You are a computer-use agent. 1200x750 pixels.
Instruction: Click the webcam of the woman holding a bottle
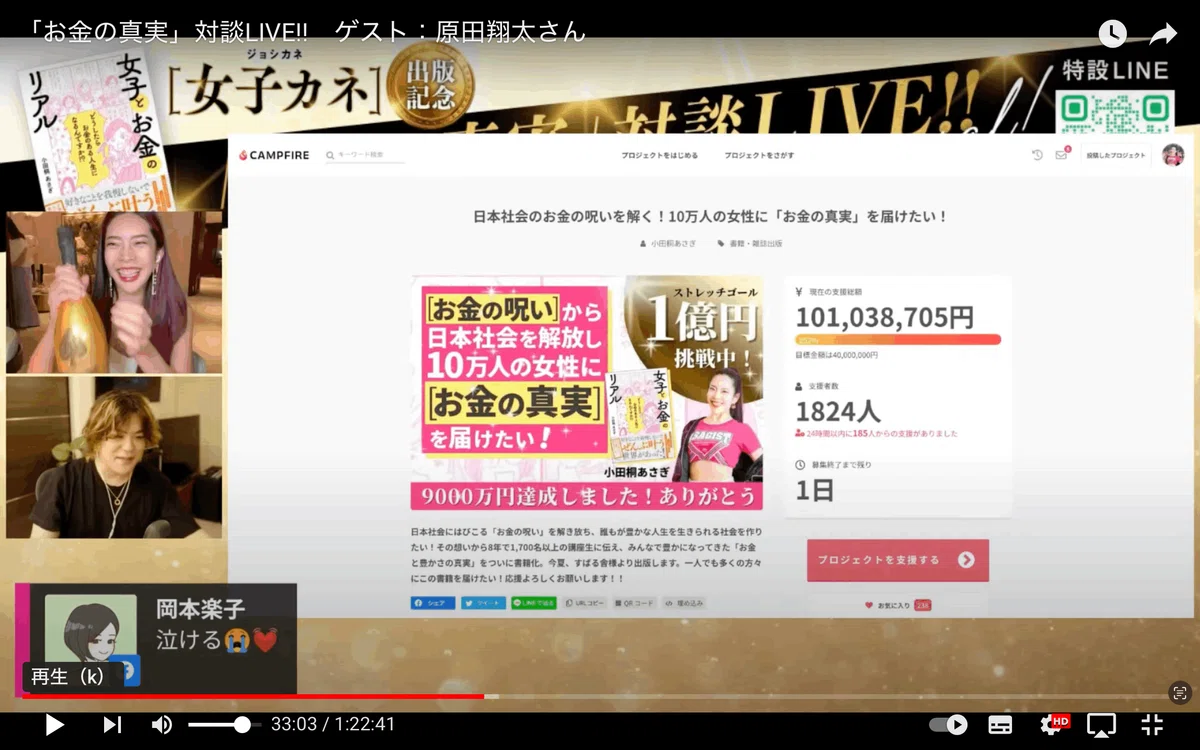(x=114, y=292)
